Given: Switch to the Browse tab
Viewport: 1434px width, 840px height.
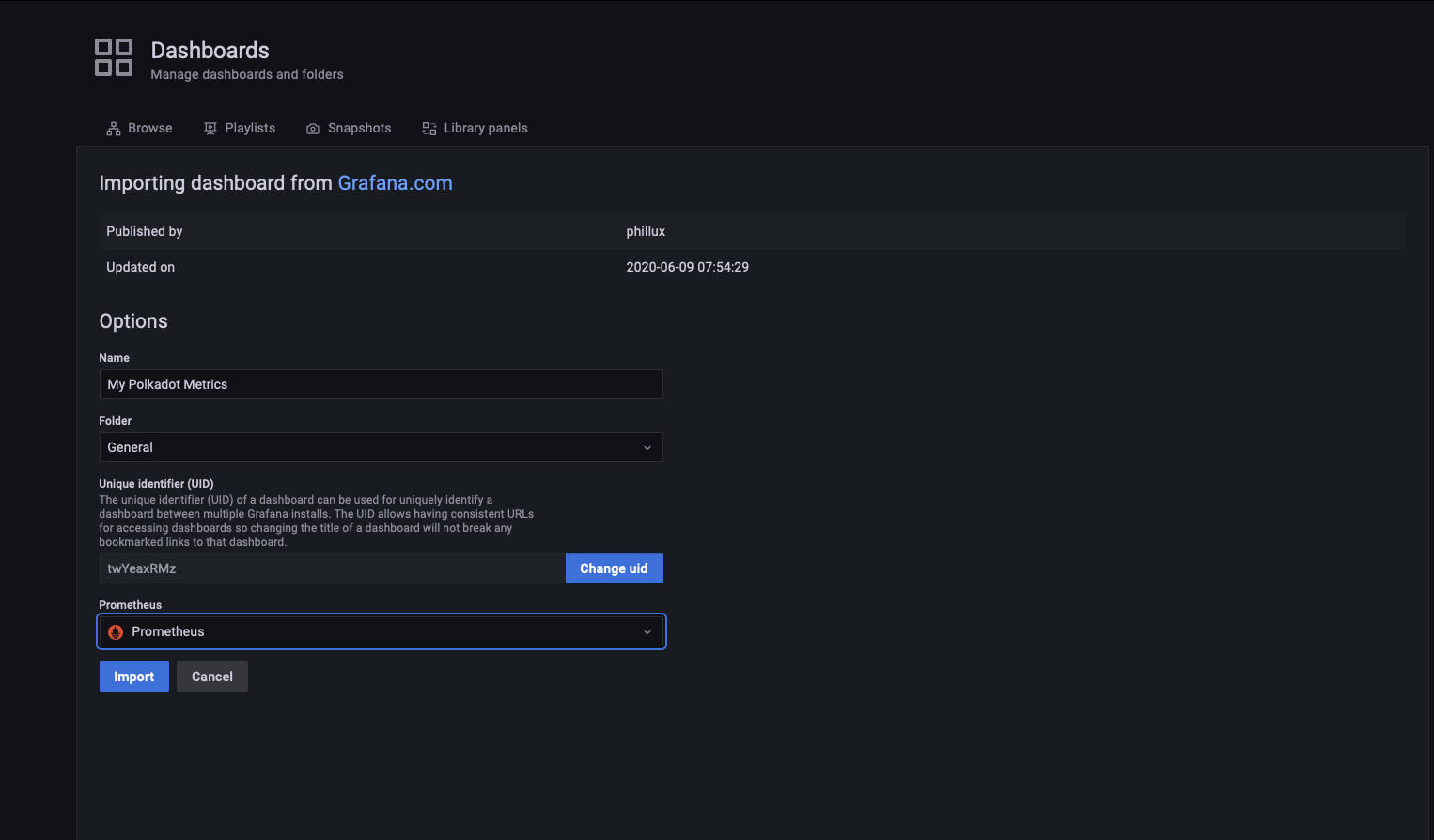Looking at the screenshot, I should tap(149, 129).
